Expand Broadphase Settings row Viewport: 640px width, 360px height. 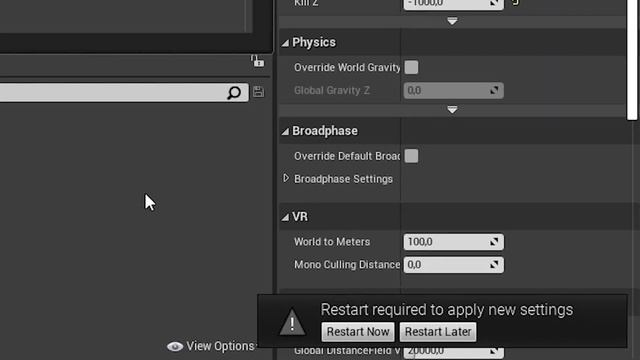[x=286, y=178]
